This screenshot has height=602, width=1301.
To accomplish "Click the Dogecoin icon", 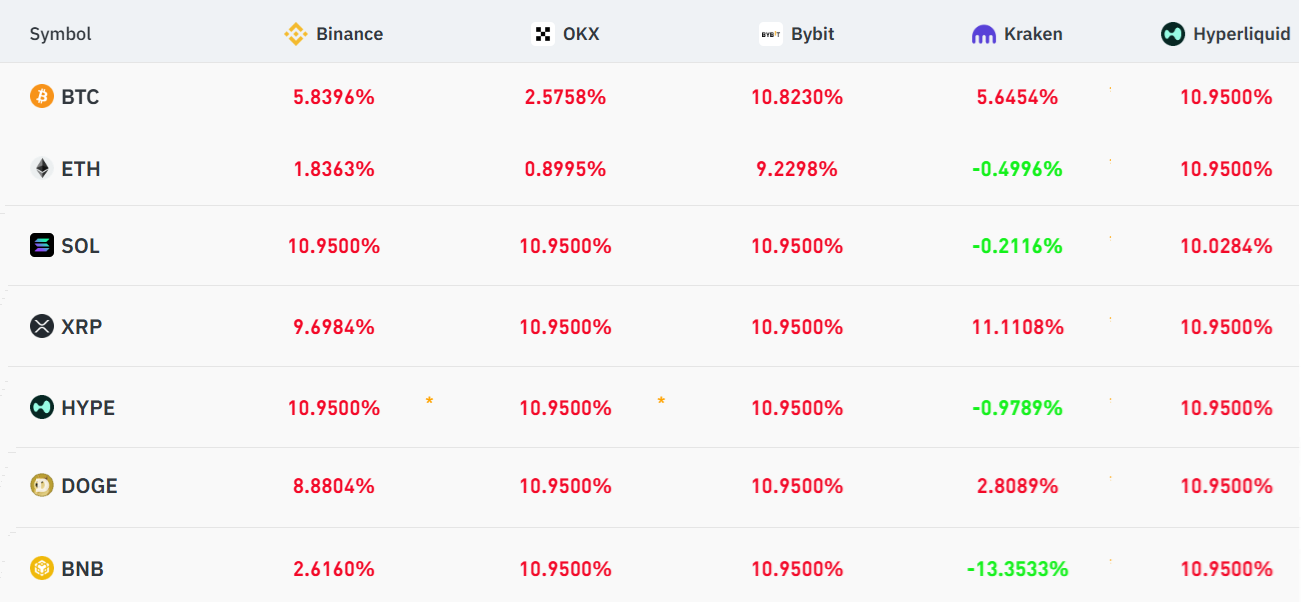I will [41, 486].
